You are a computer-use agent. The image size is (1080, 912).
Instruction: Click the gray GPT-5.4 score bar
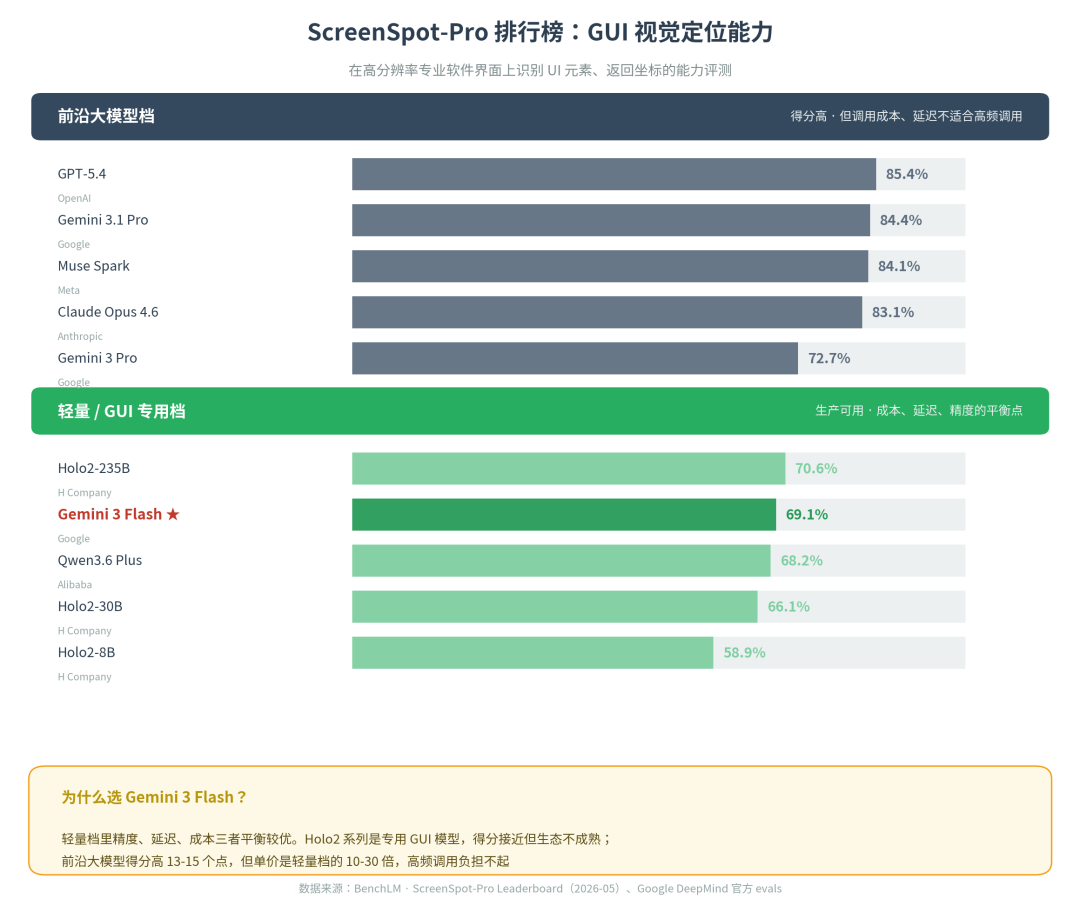614,174
